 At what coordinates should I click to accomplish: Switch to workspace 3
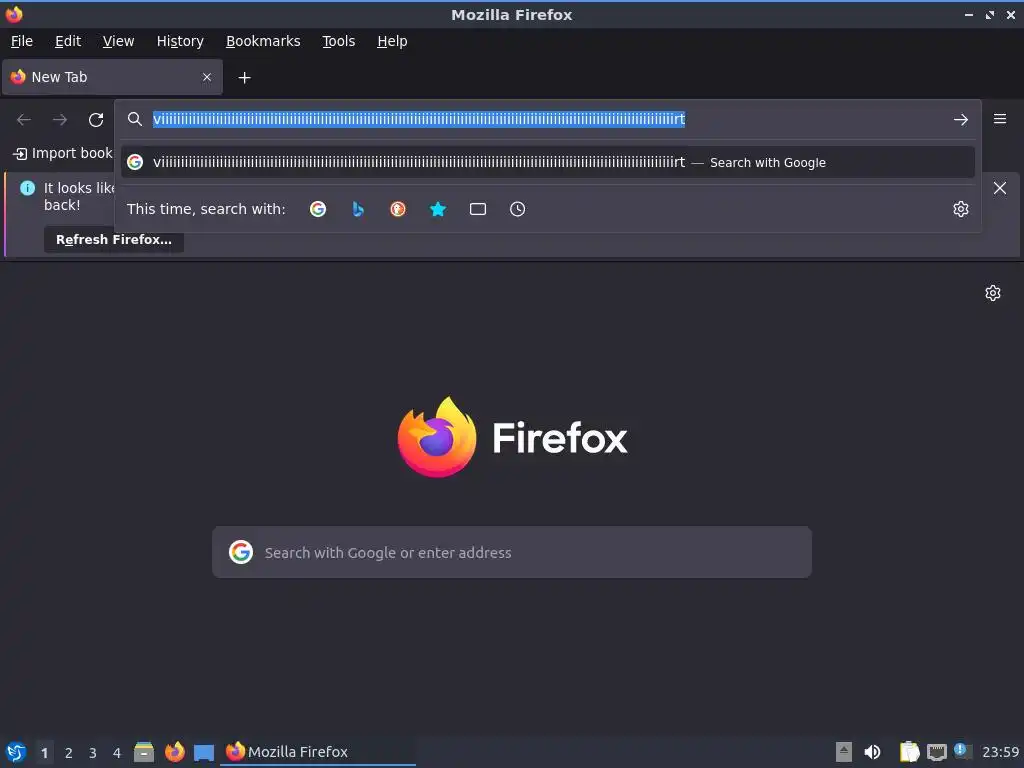[93, 752]
